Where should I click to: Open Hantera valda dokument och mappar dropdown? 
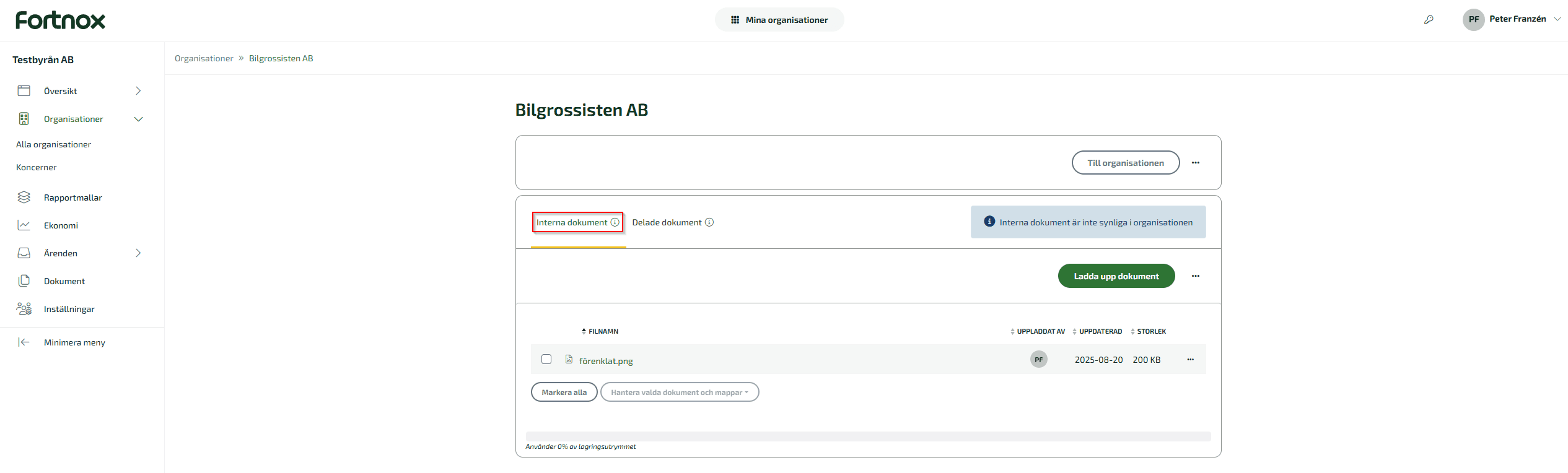679,393
